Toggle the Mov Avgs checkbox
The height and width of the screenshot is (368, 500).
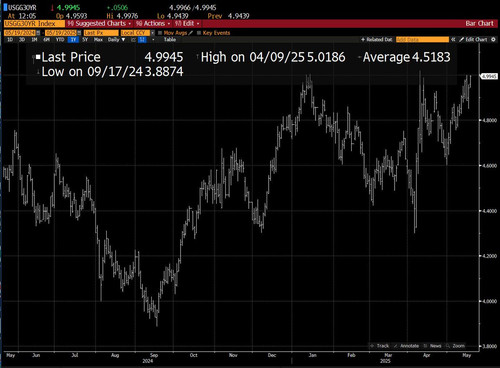click(160, 33)
